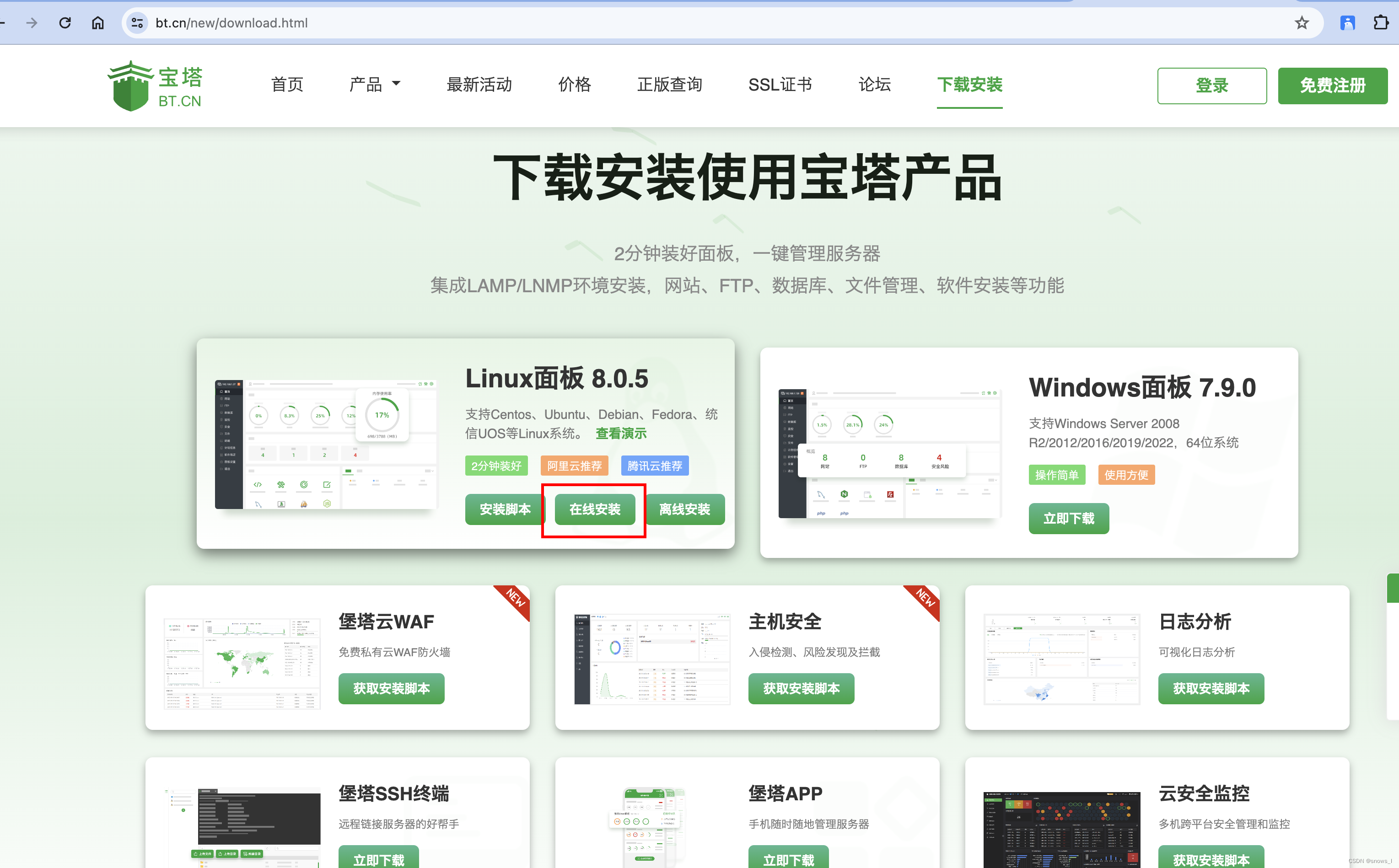Click the 免费注册 button
The width and height of the screenshot is (1399, 868).
tap(1332, 86)
